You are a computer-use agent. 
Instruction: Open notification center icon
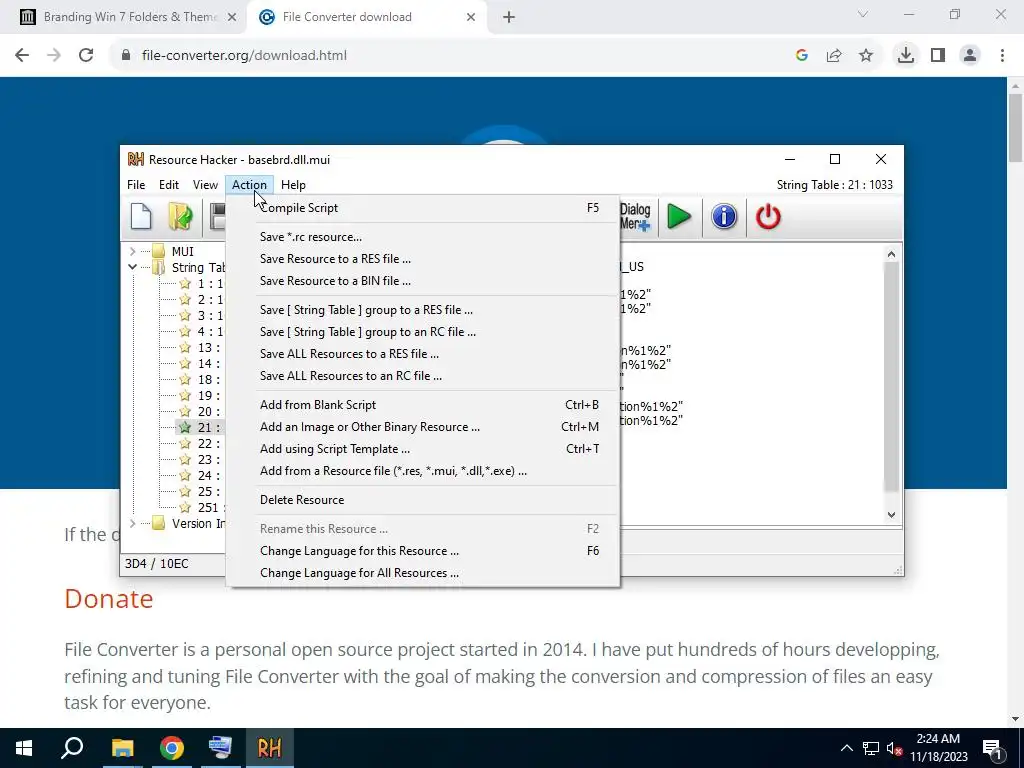(992, 748)
